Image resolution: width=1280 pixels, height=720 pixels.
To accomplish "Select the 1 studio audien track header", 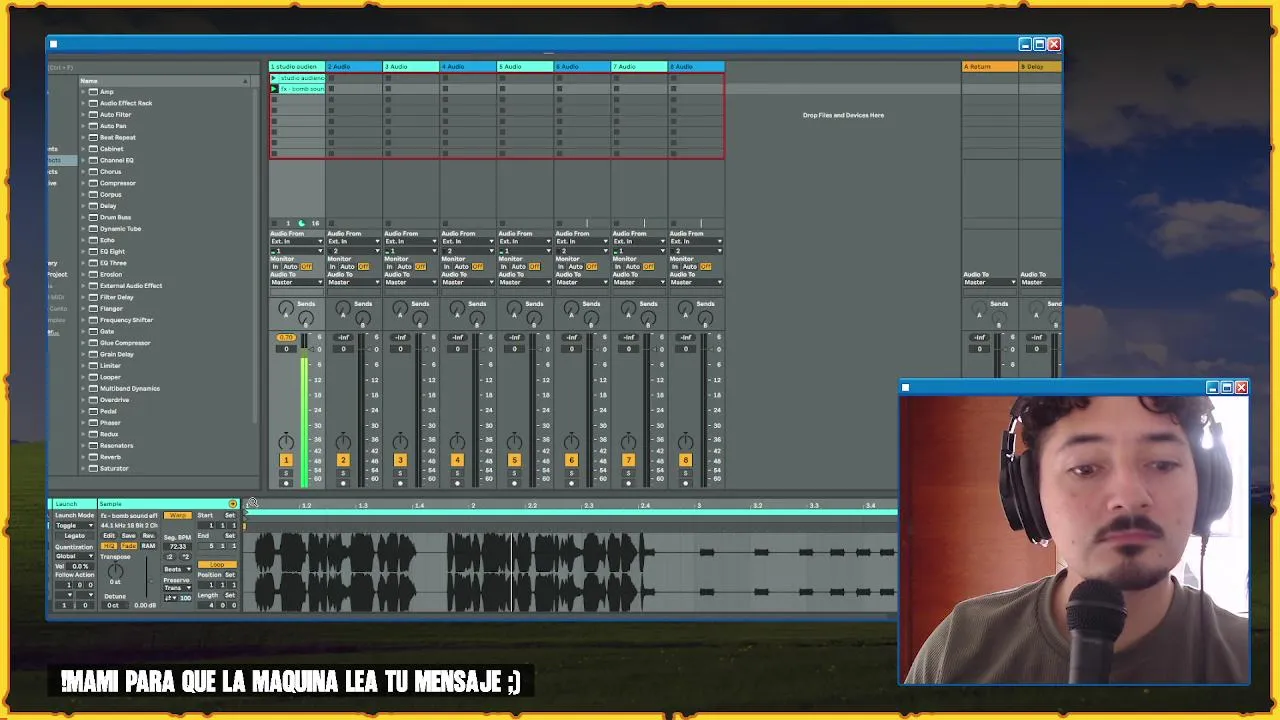I will pos(297,66).
